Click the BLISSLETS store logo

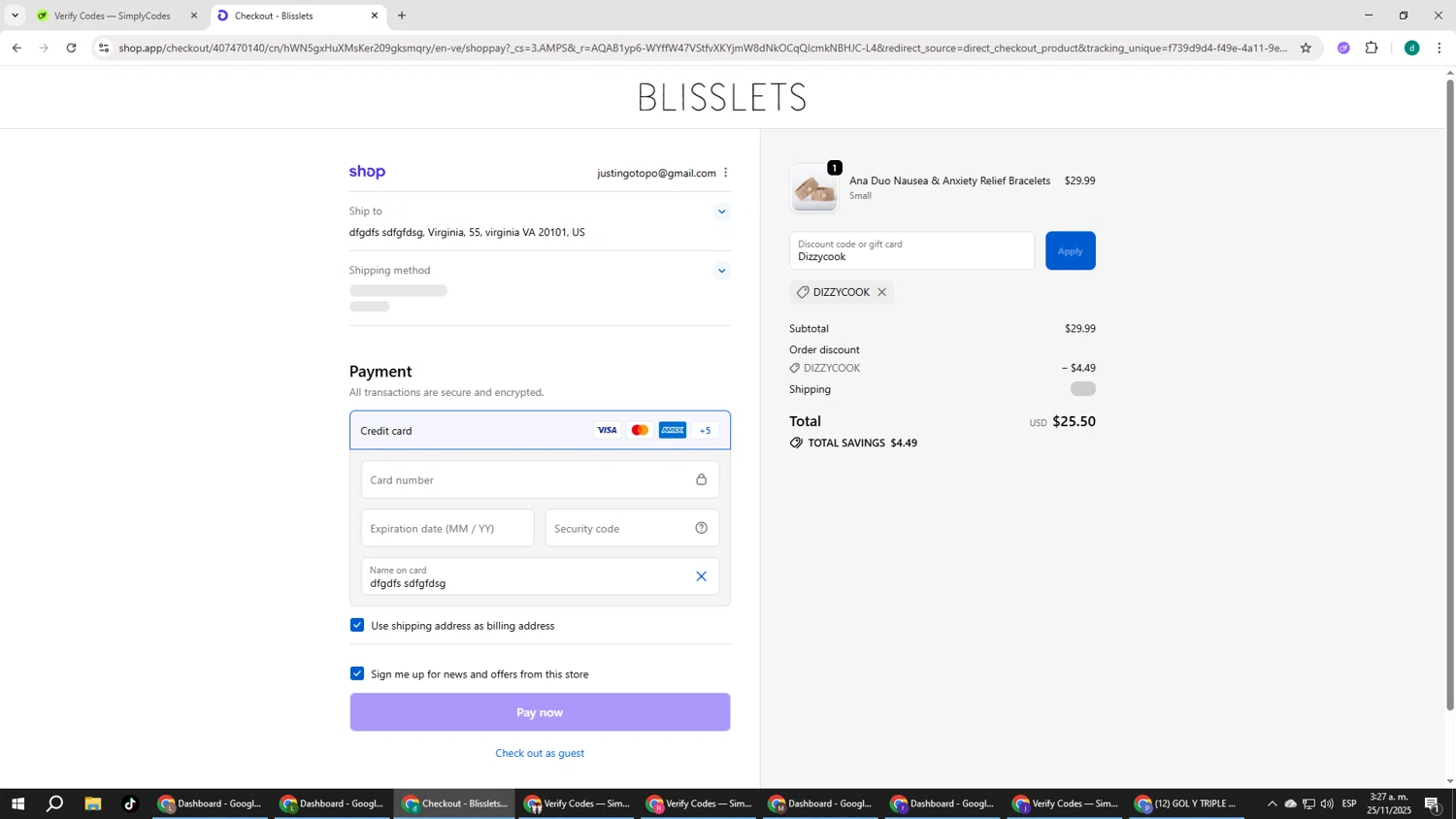point(722,97)
